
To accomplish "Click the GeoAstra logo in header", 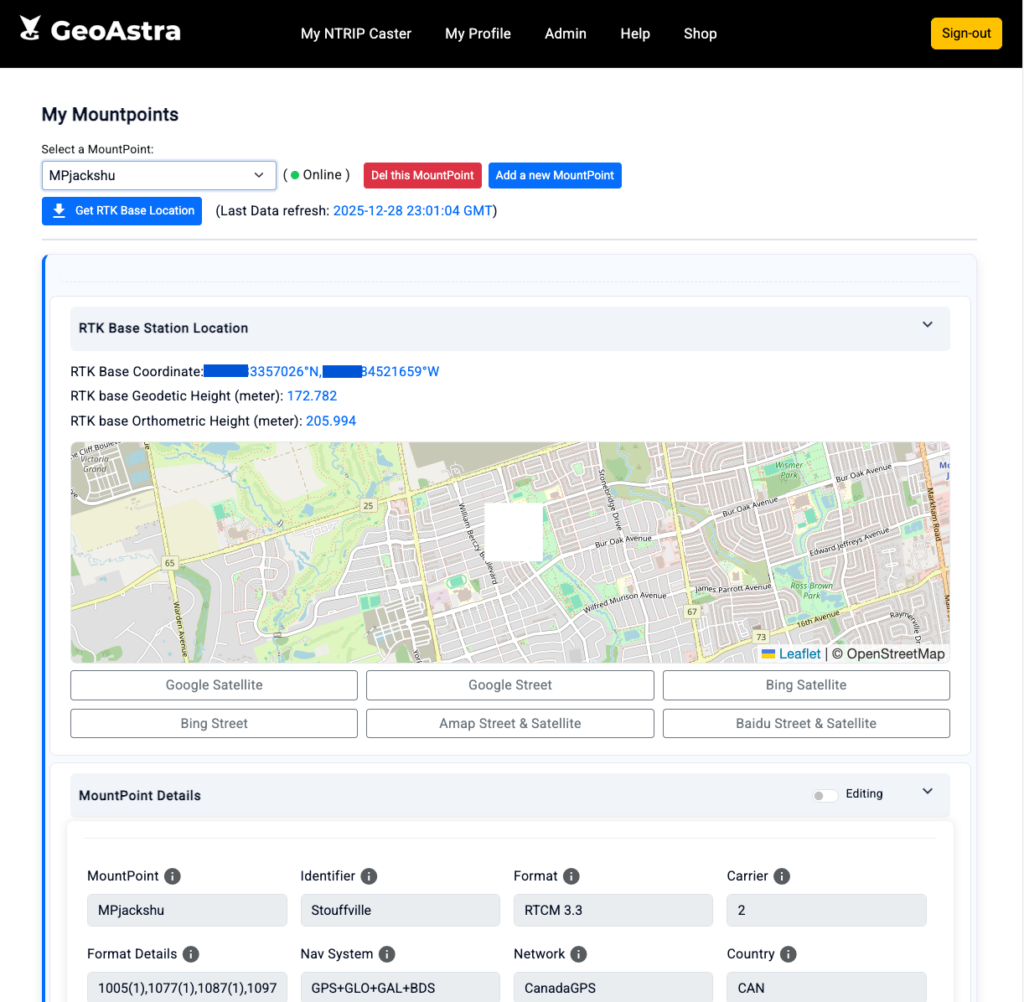I will tap(100, 31).
